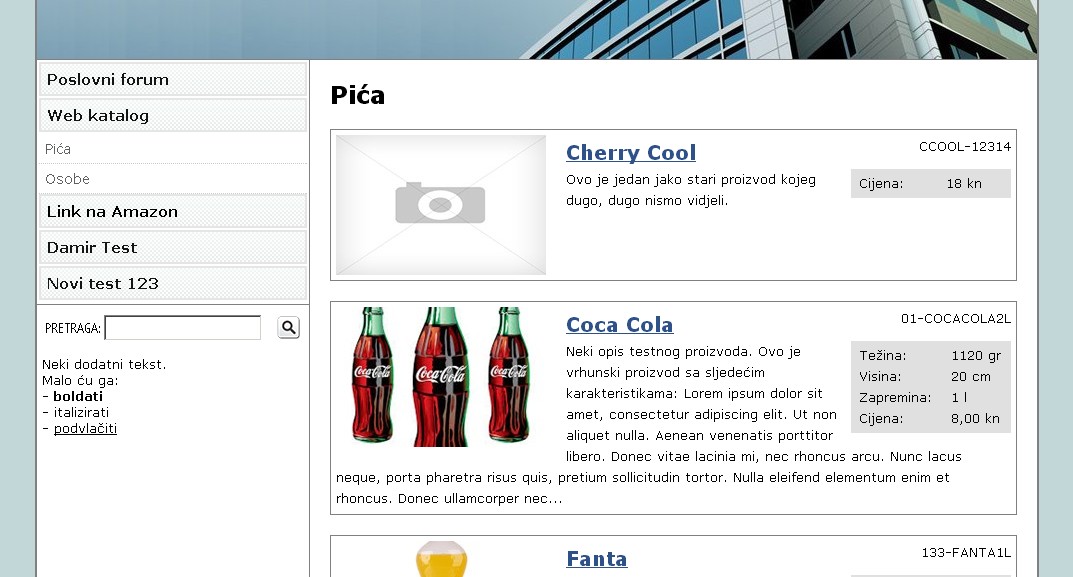Select the Osobe category

(x=61, y=179)
